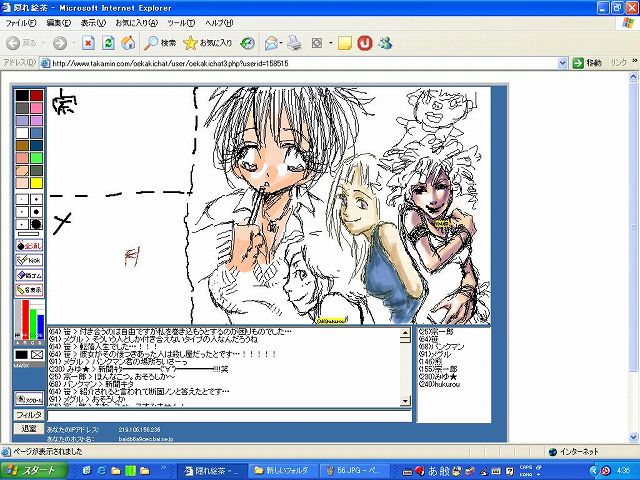Select the Nok checkmark tool
The image size is (640, 480).
(29, 260)
